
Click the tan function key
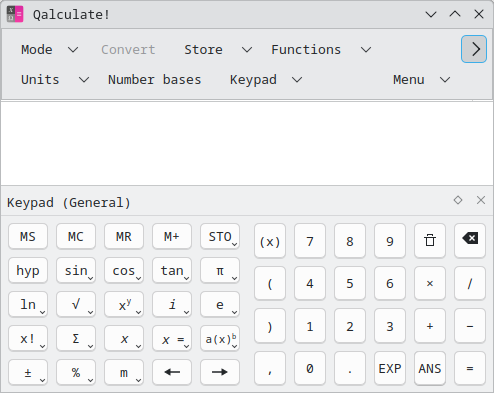pos(172,270)
